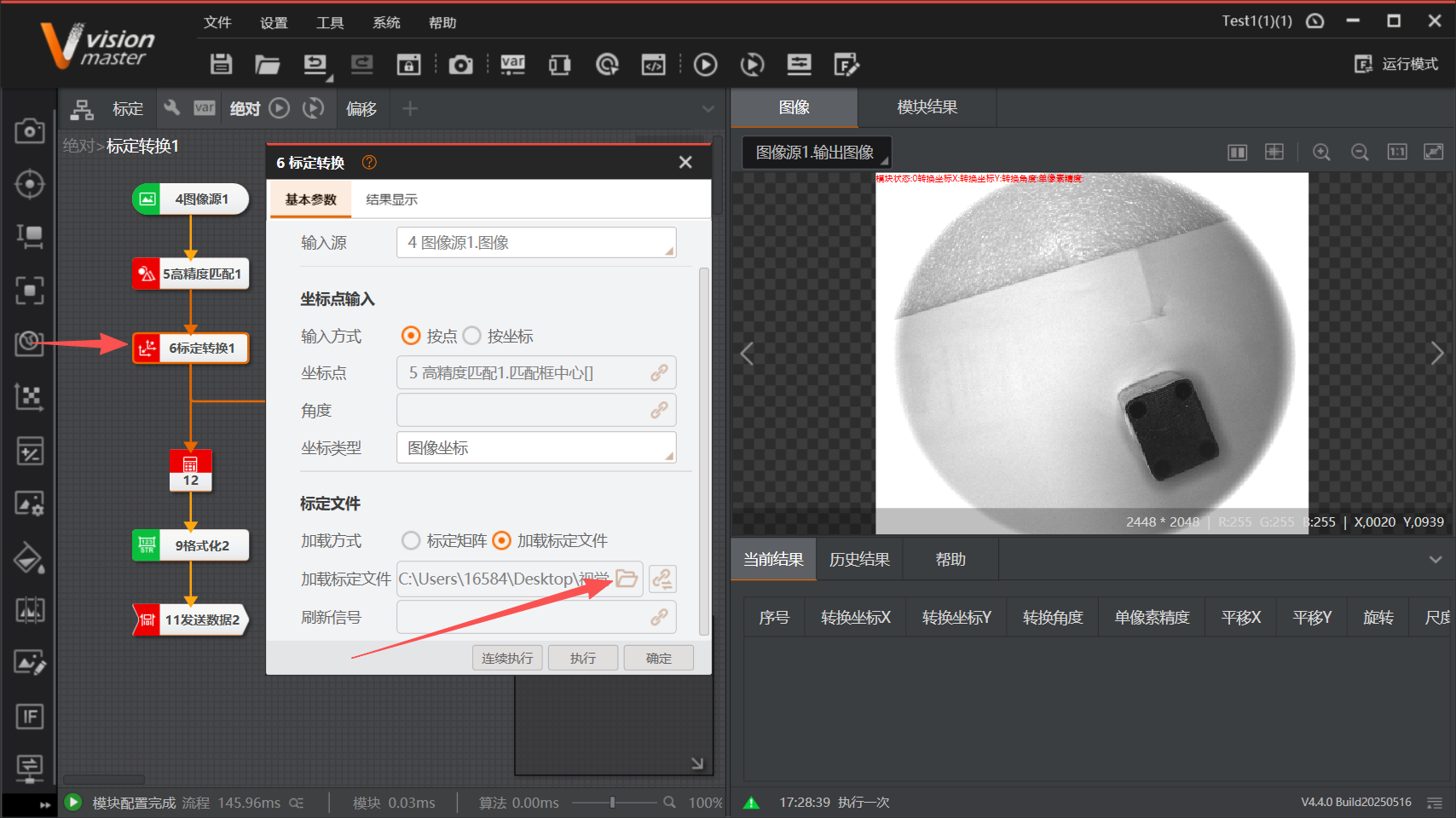Image resolution: width=1456 pixels, height=818 pixels.
Task: Run the flow once with play icon
Action: pos(705,65)
